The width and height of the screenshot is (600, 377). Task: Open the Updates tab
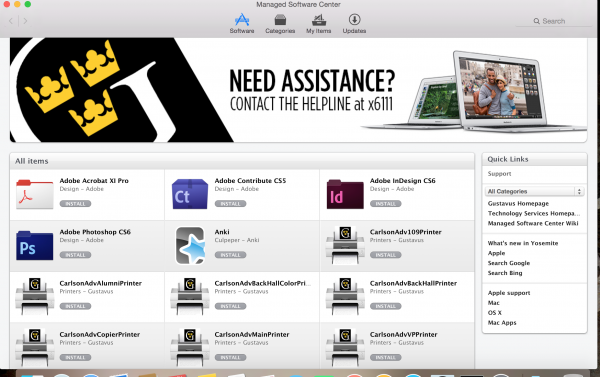coord(354,24)
